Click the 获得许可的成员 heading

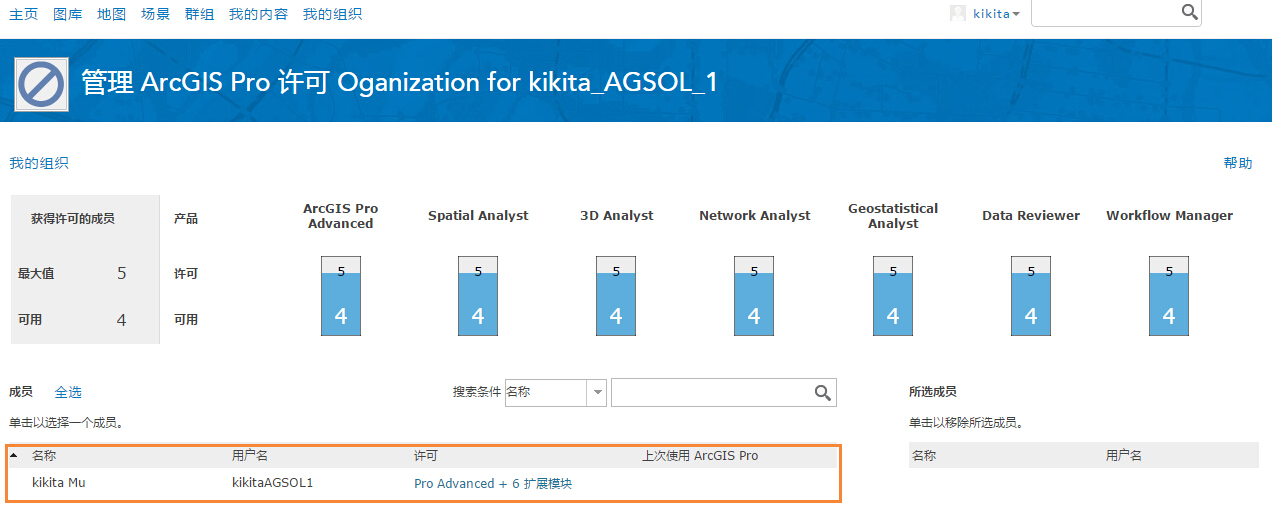[x=72, y=218]
